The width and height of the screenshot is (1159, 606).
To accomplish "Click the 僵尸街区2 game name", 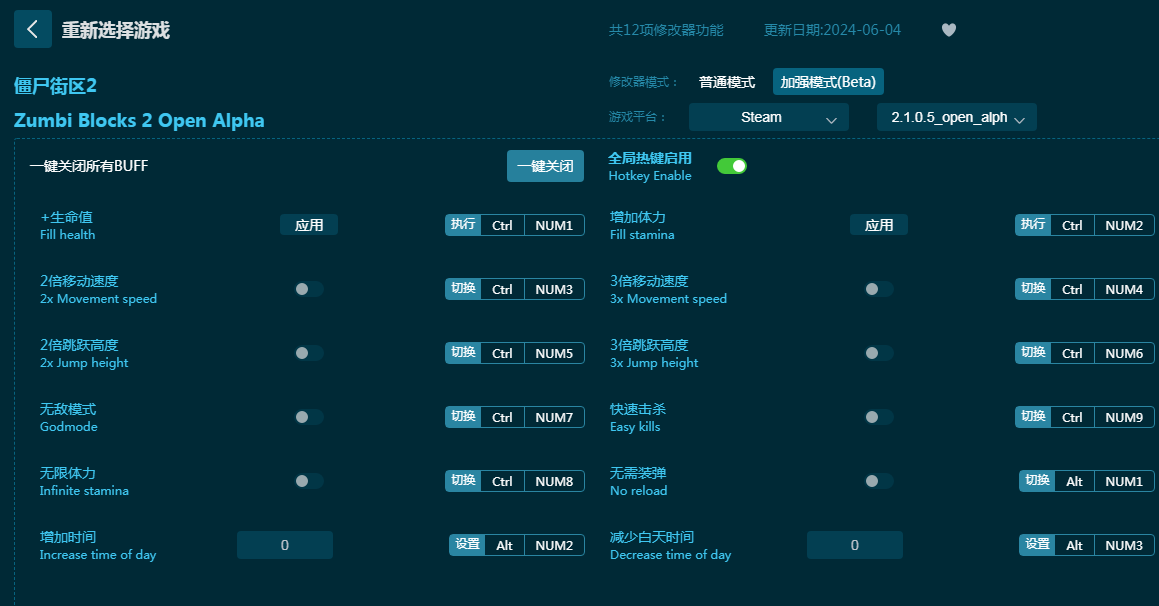I will point(55,86).
